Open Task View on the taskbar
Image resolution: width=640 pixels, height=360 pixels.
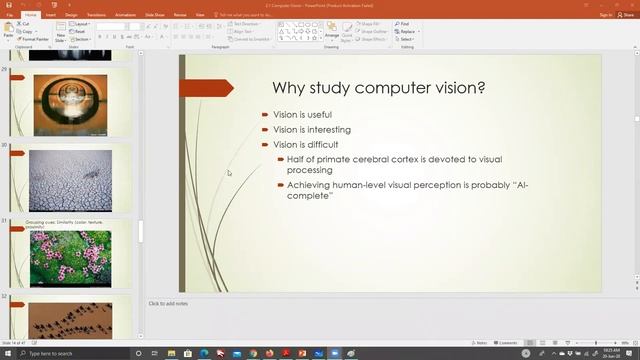tap(154, 353)
